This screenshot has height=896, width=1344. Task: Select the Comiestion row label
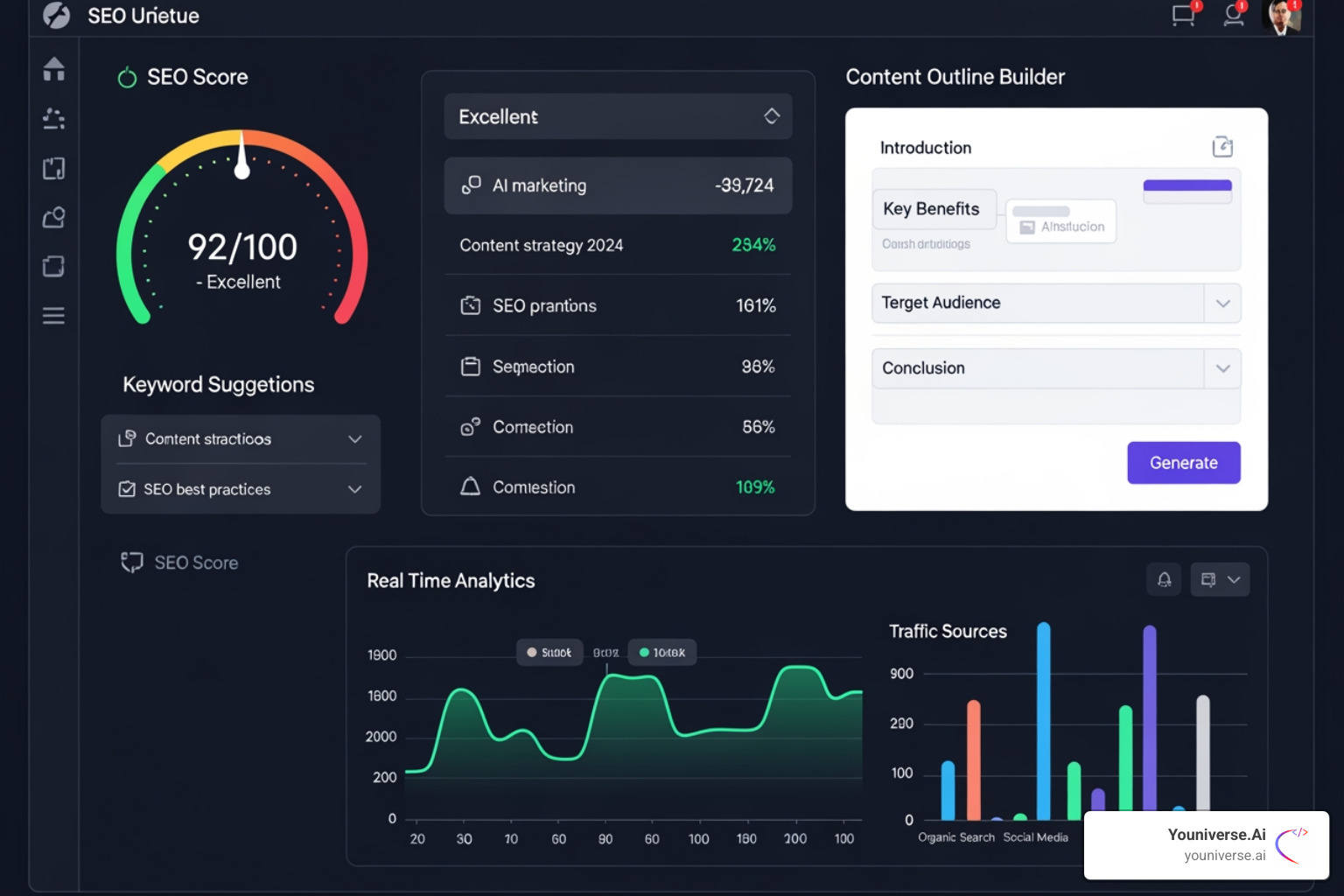[534, 487]
